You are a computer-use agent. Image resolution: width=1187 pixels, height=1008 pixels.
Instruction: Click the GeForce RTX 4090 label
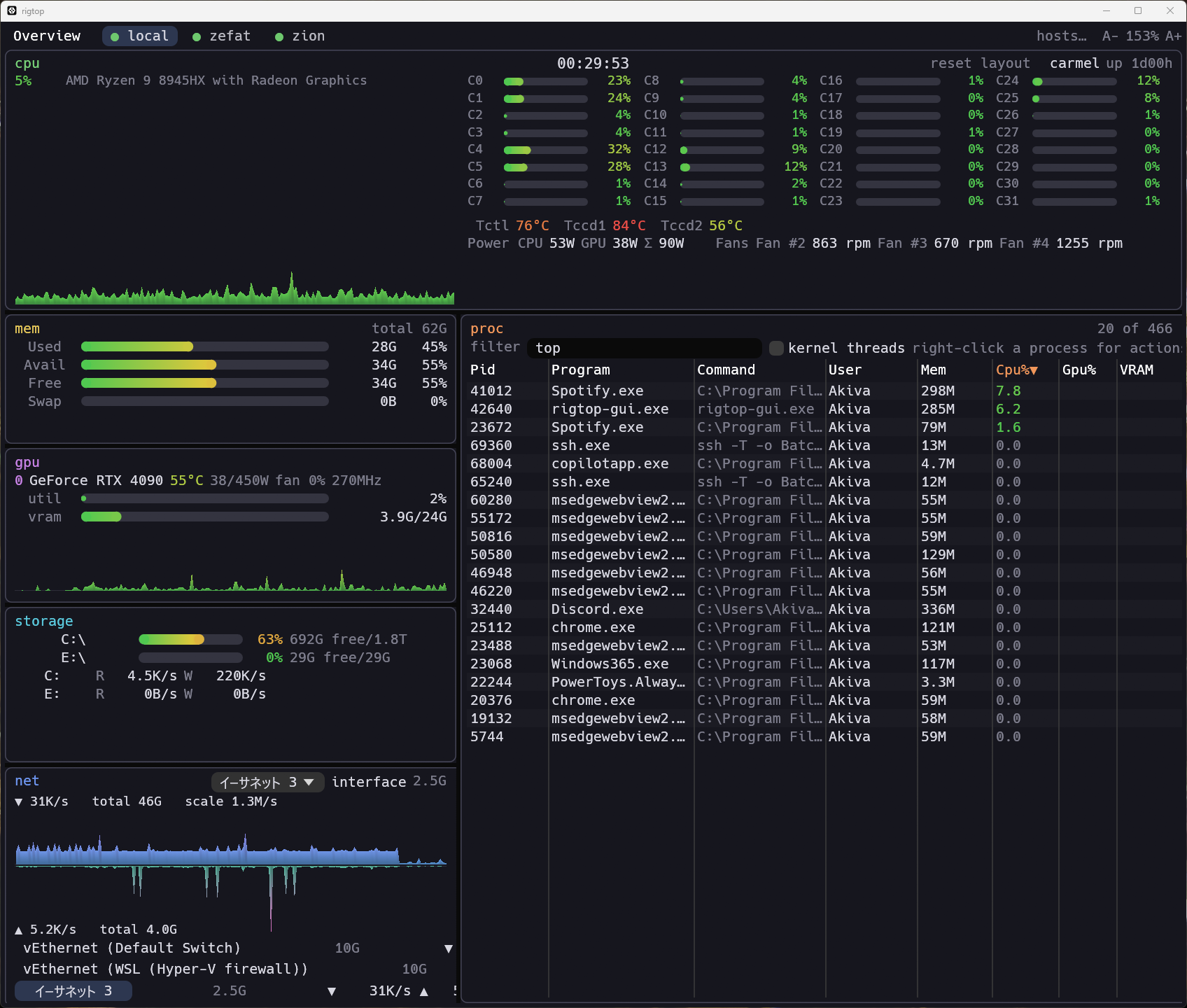pyautogui.click(x=96, y=480)
